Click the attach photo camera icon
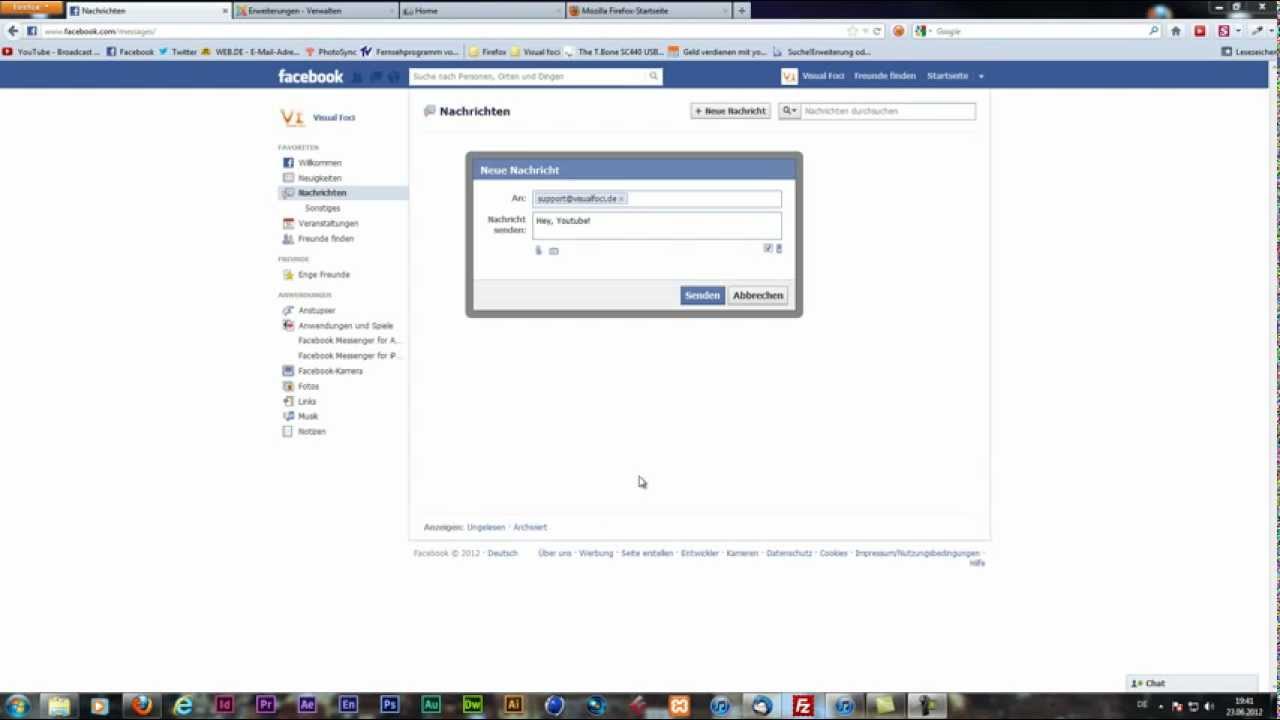This screenshot has height=720, width=1280. click(x=554, y=250)
